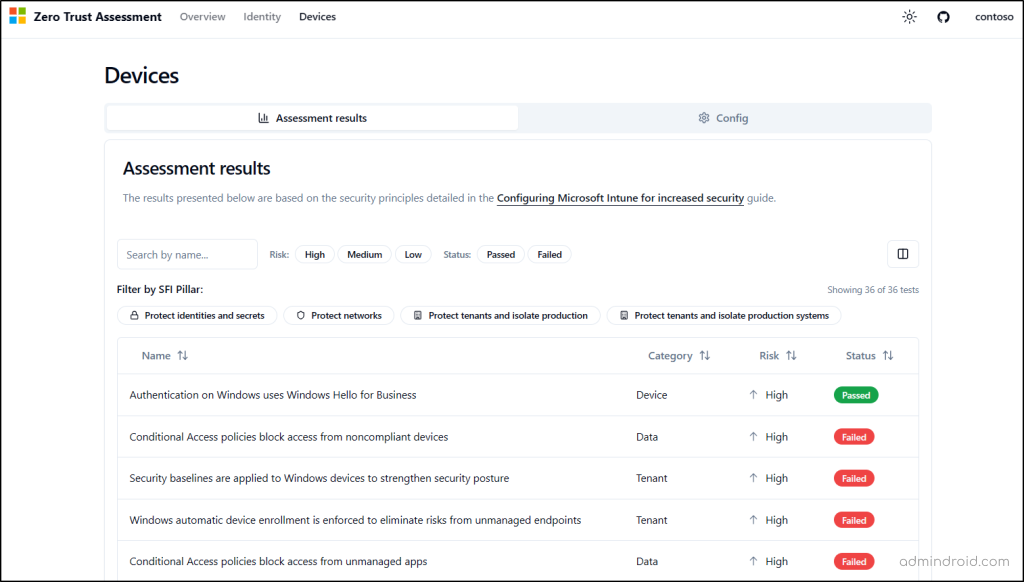Open the Overview page in navigation
This screenshot has width=1024, height=582.
coord(202,17)
